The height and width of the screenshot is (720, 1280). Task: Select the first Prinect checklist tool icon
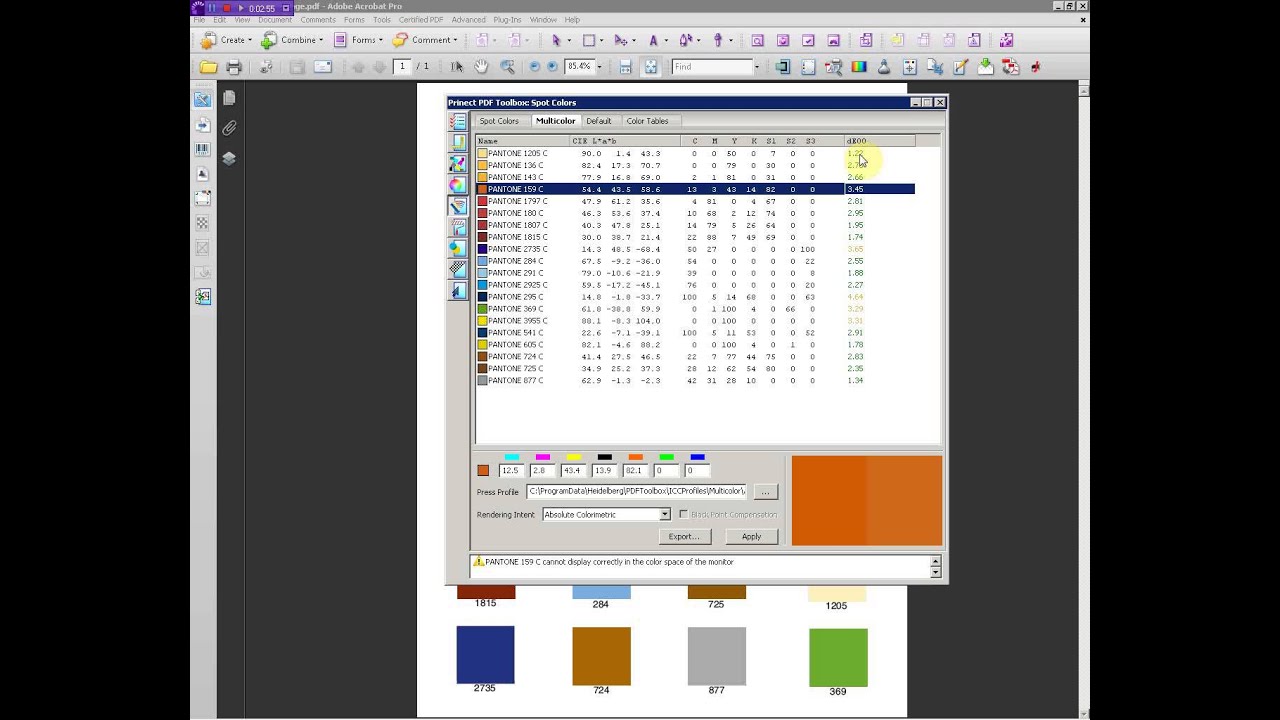click(x=458, y=122)
